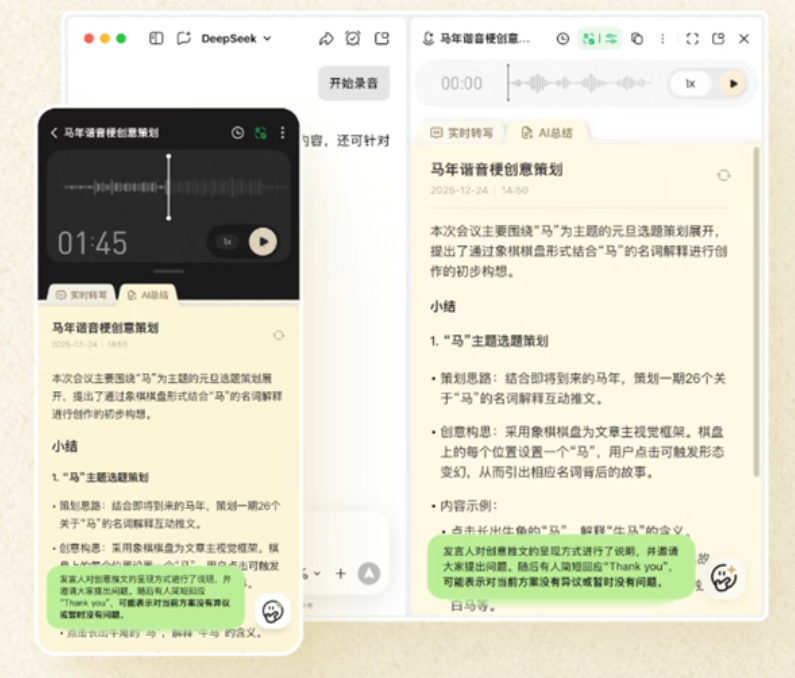This screenshot has width=795, height=678.
Task: Enter fullscreen with the expand icon
Action: (x=692, y=39)
